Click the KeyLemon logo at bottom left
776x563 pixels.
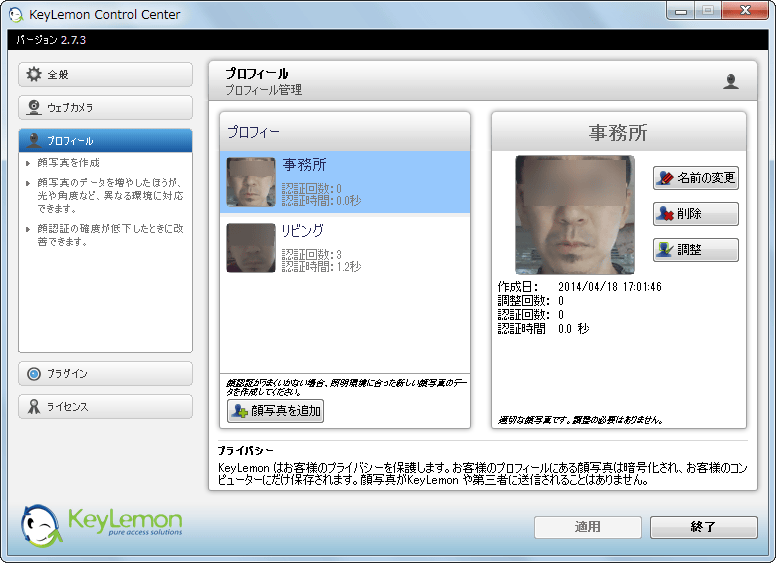101,525
